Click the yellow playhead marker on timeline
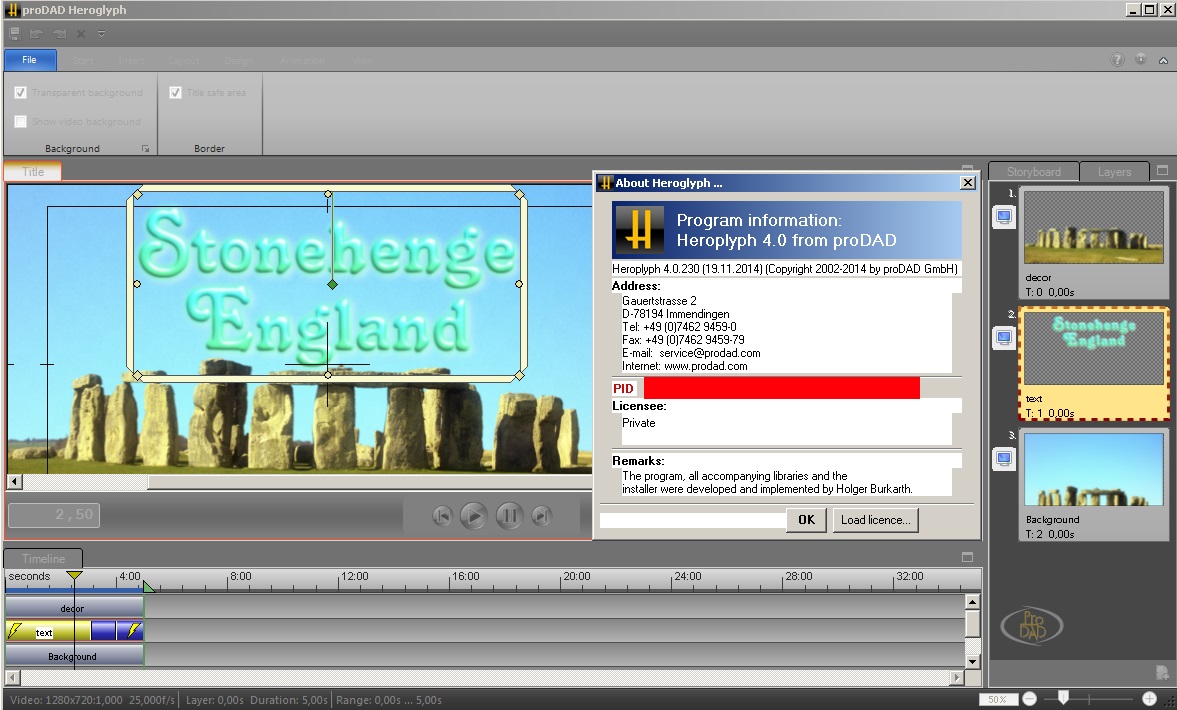This screenshot has height=710, width=1177. (x=74, y=576)
